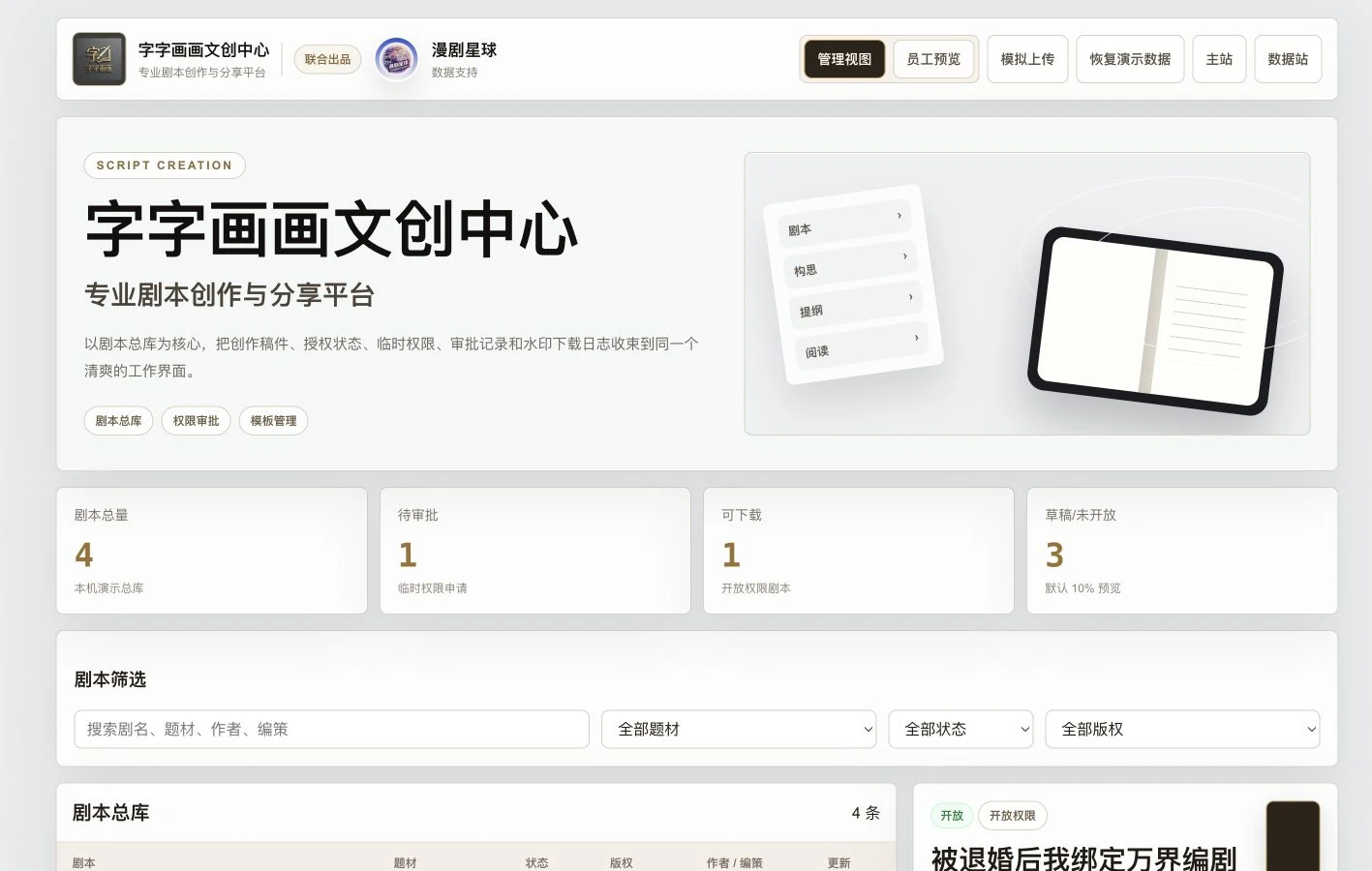Click the 4 条 count label

click(866, 813)
